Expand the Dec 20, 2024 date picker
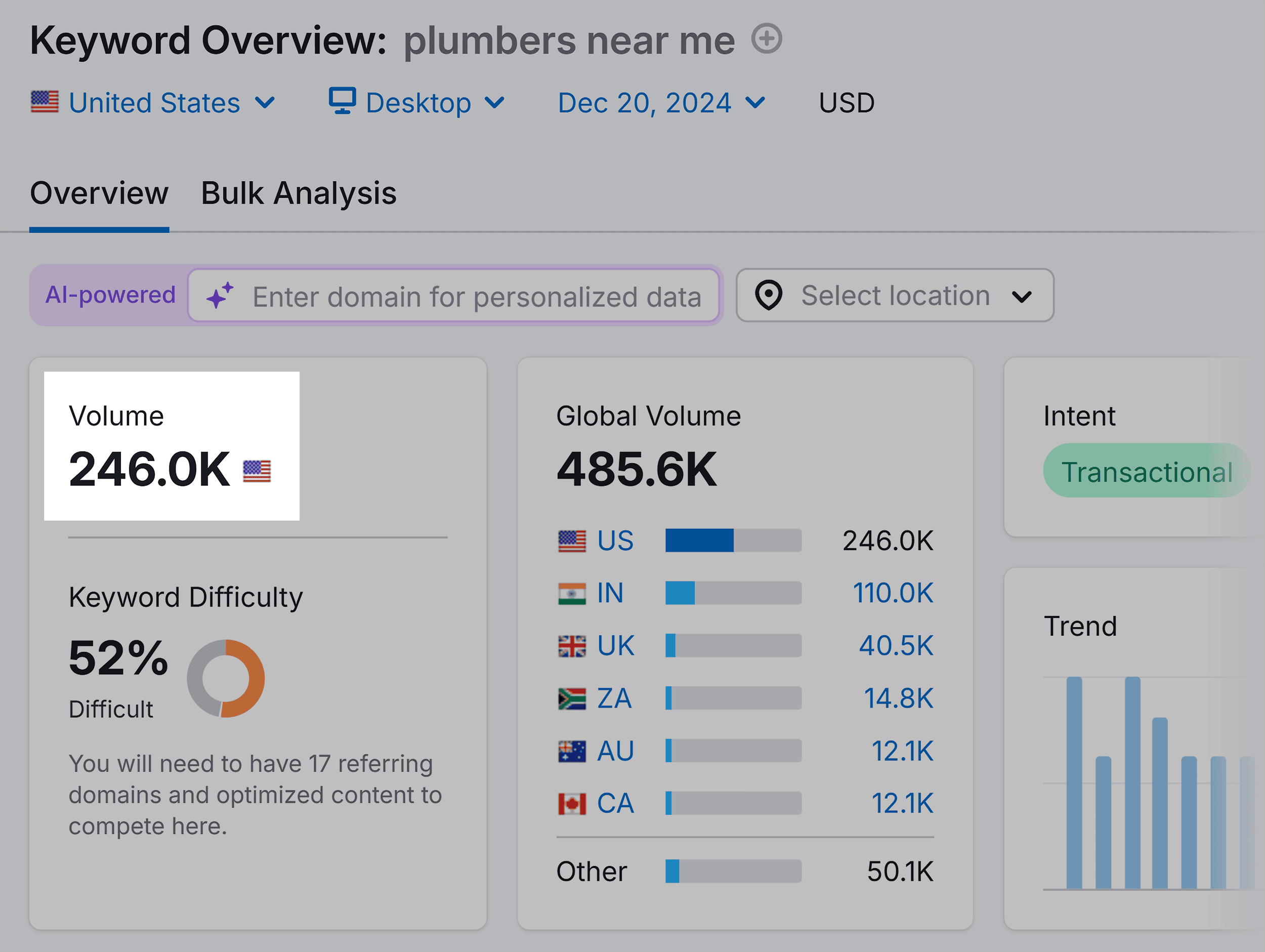Image resolution: width=1265 pixels, height=952 pixels. click(x=658, y=103)
